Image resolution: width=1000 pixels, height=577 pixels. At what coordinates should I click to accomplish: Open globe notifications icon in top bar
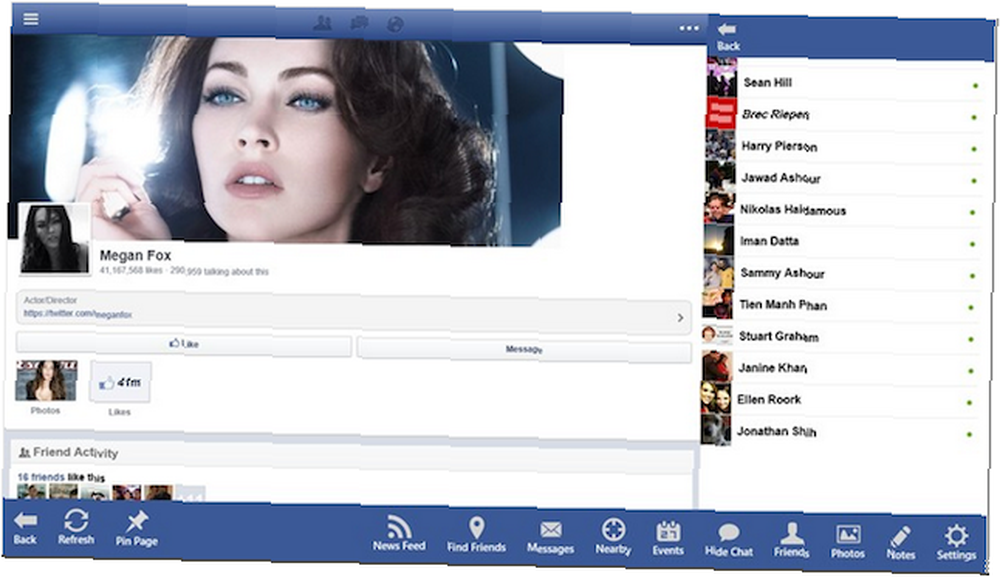point(395,24)
